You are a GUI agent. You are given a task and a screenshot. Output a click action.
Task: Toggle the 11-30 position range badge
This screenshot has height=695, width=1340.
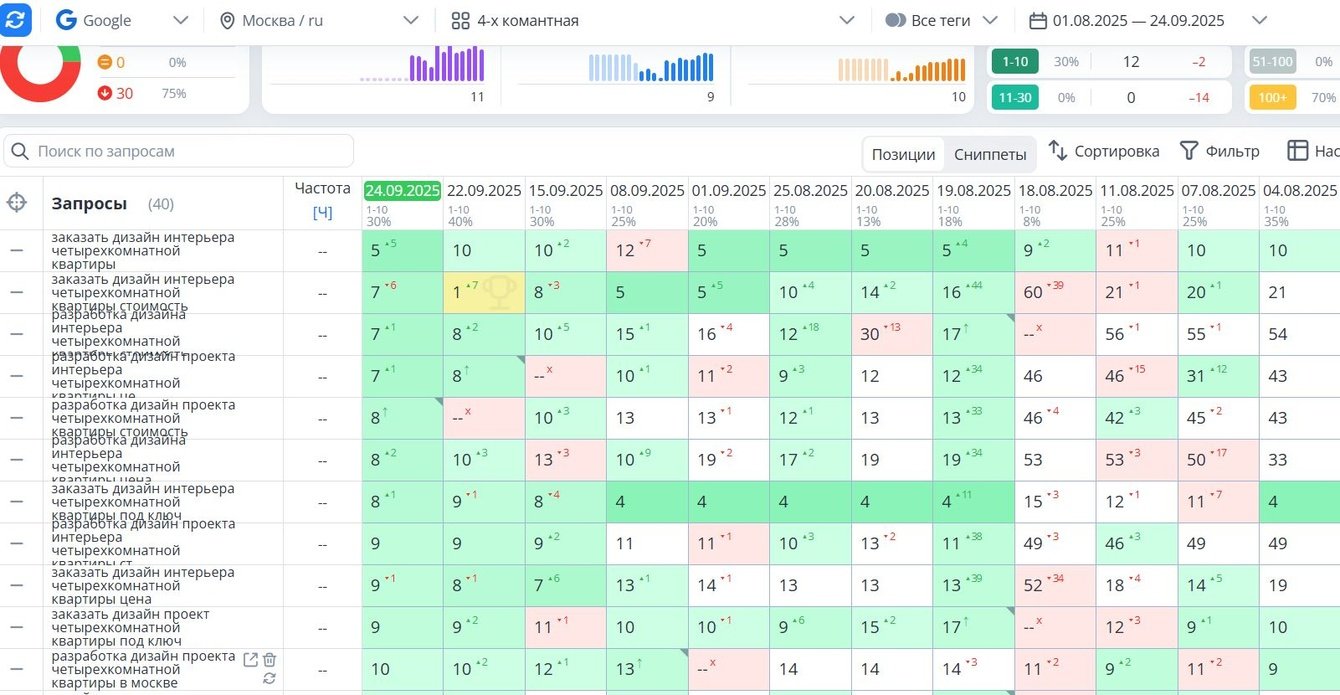[x=1015, y=98]
